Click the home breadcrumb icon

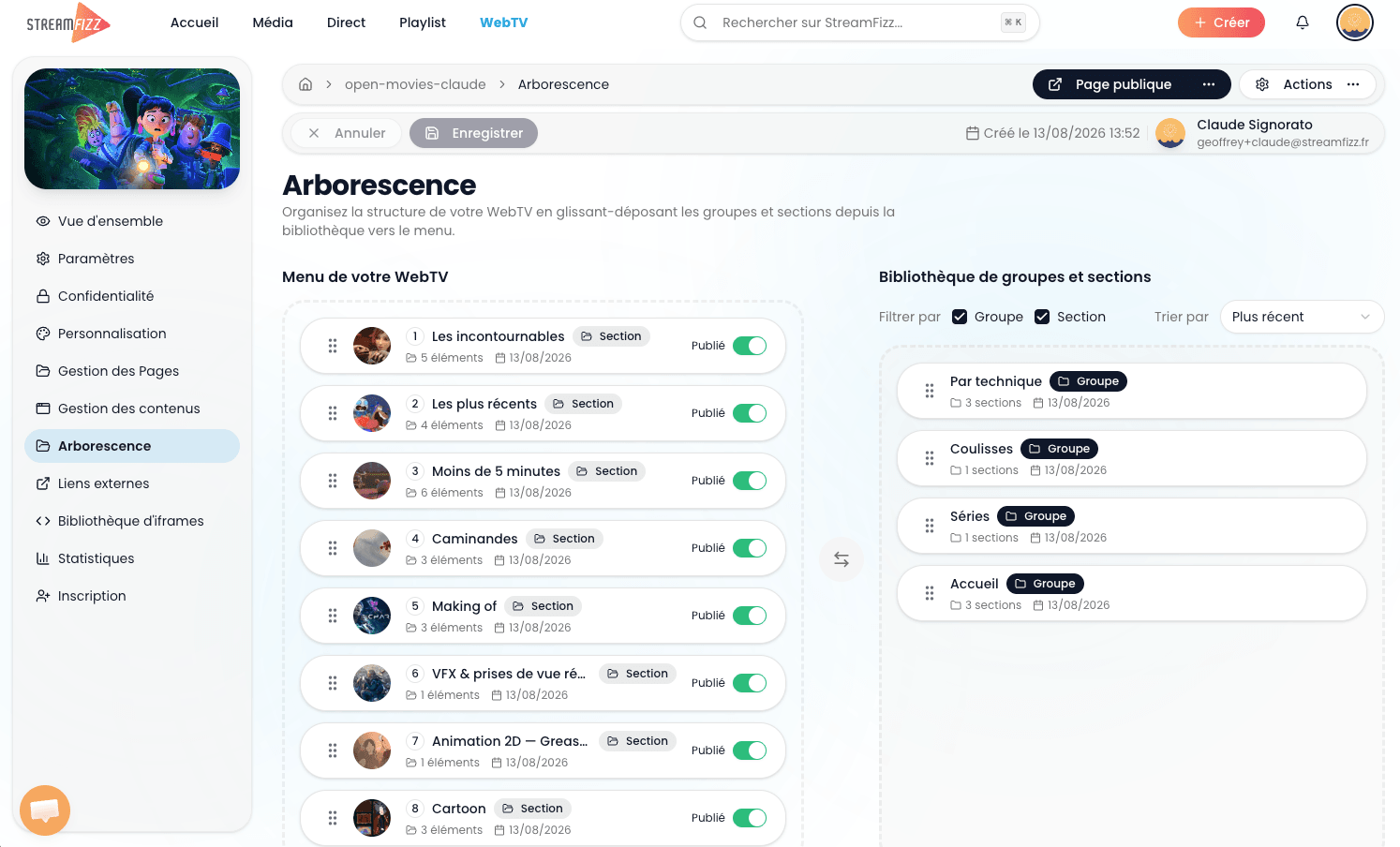(305, 84)
